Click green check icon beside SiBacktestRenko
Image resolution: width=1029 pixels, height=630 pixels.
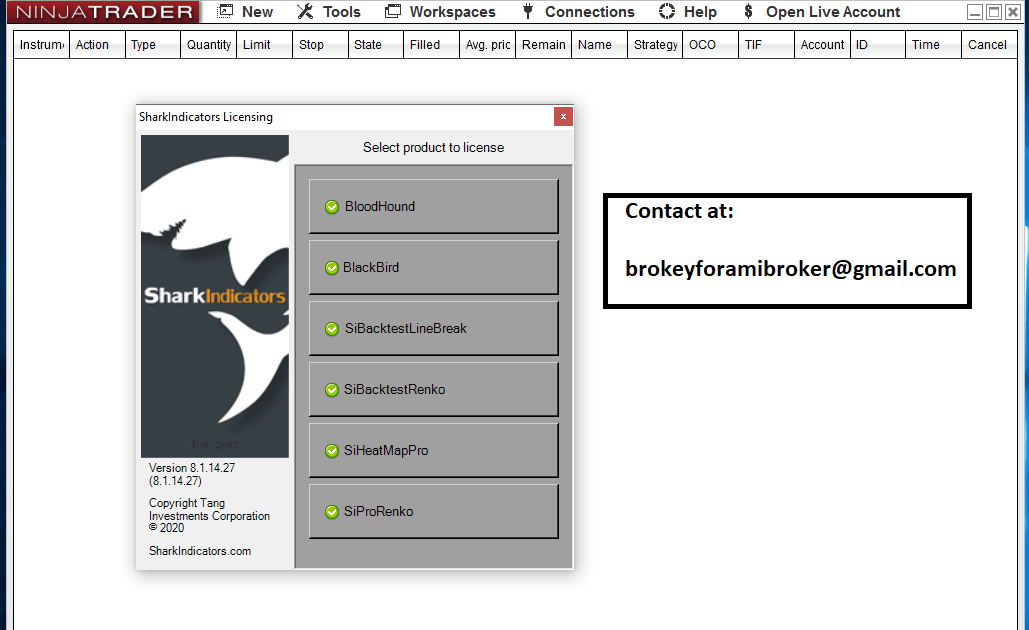(x=332, y=390)
